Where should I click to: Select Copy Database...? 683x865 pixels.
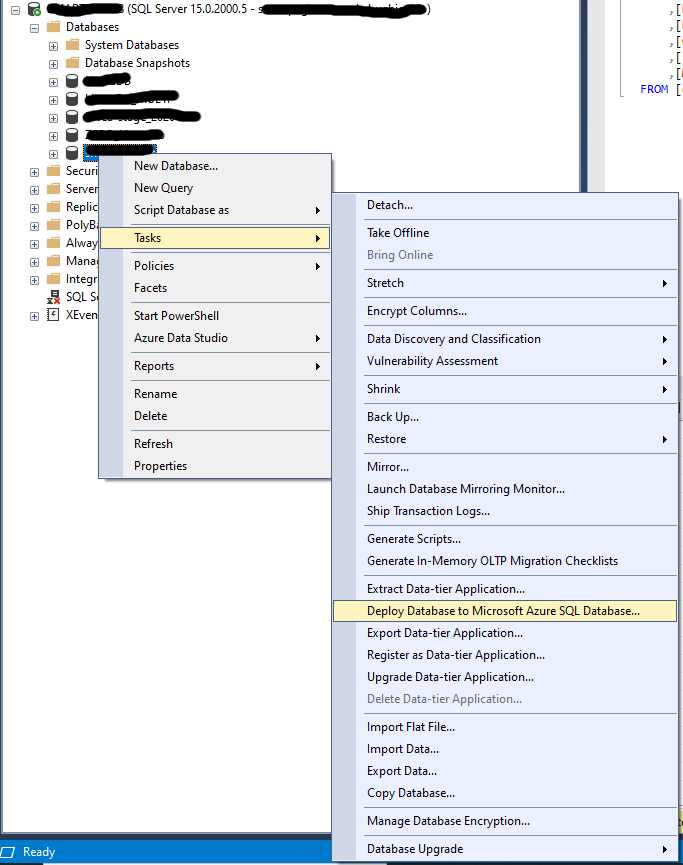click(x=505, y=793)
